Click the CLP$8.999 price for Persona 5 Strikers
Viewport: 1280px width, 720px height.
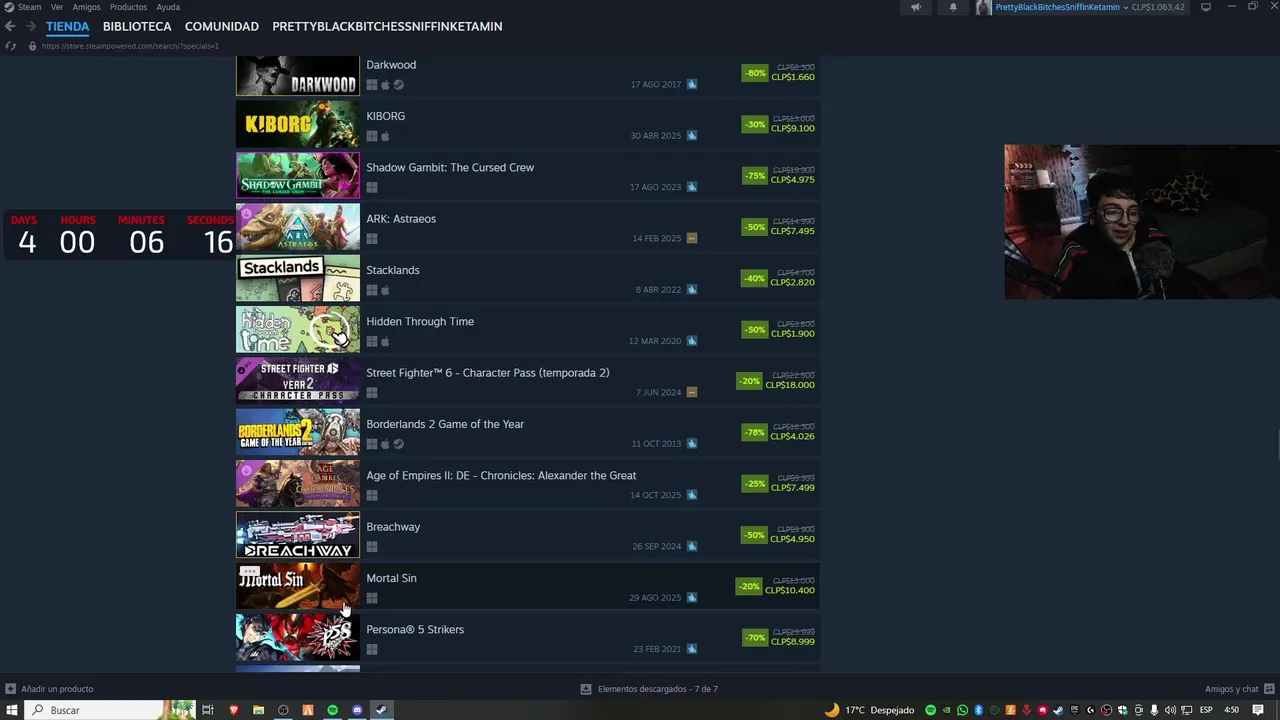(x=792, y=642)
